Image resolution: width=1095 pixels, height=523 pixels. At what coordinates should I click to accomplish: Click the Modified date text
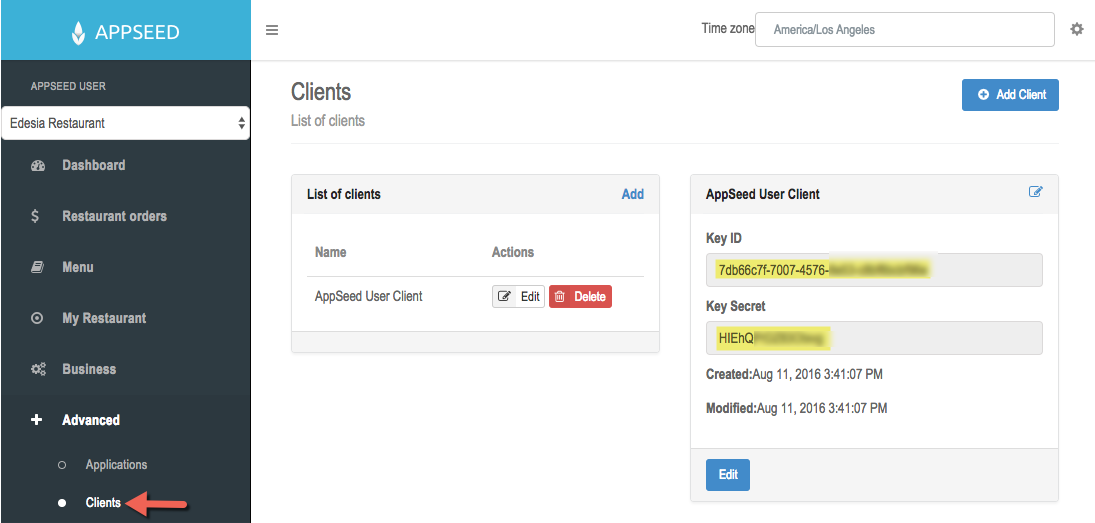(797, 408)
